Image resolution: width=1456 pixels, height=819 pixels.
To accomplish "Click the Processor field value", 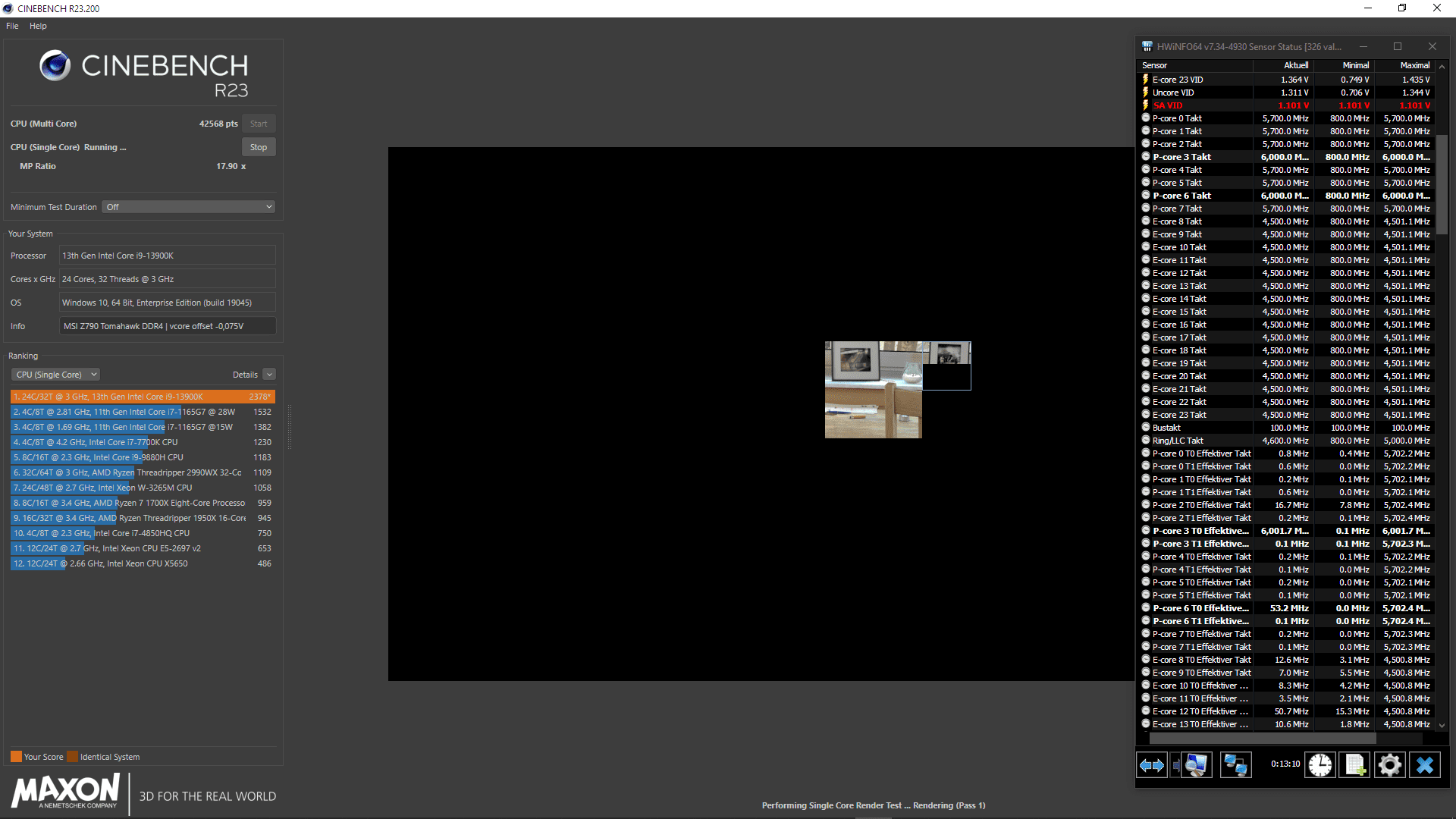I will click(x=168, y=256).
